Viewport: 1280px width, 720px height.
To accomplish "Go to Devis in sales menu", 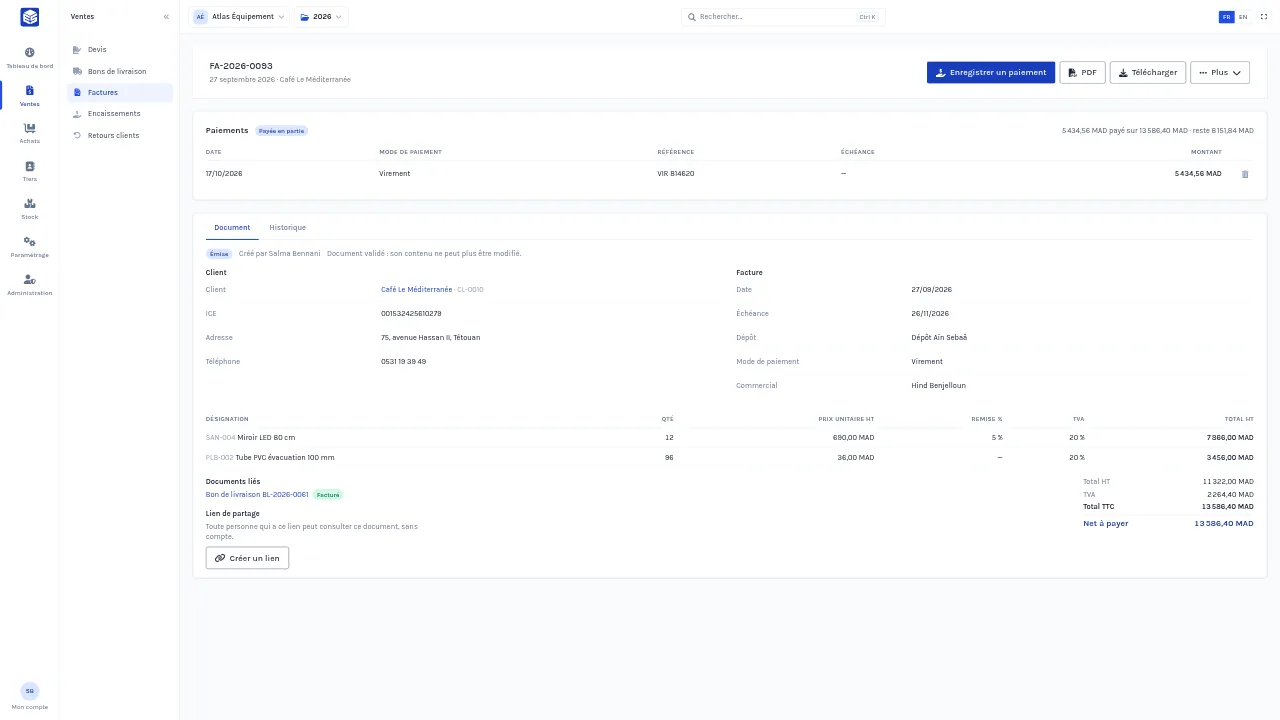I will [119, 50].
